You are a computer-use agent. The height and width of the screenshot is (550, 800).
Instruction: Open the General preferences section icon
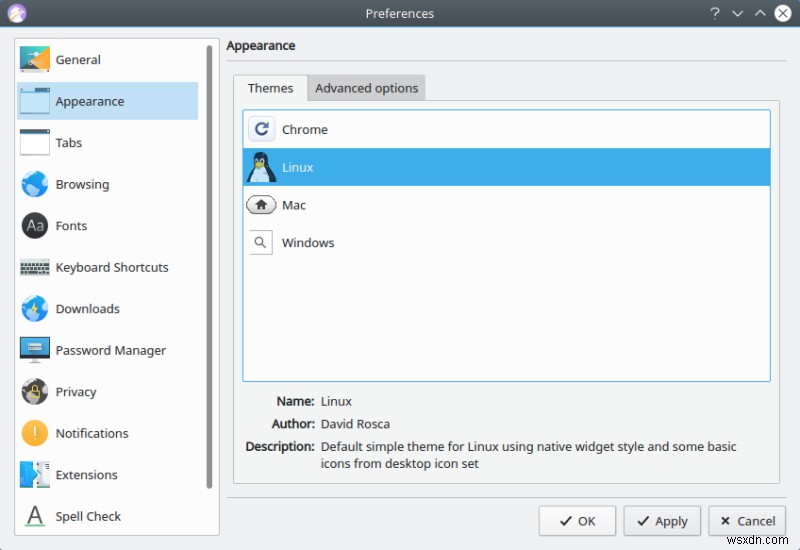[35, 60]
